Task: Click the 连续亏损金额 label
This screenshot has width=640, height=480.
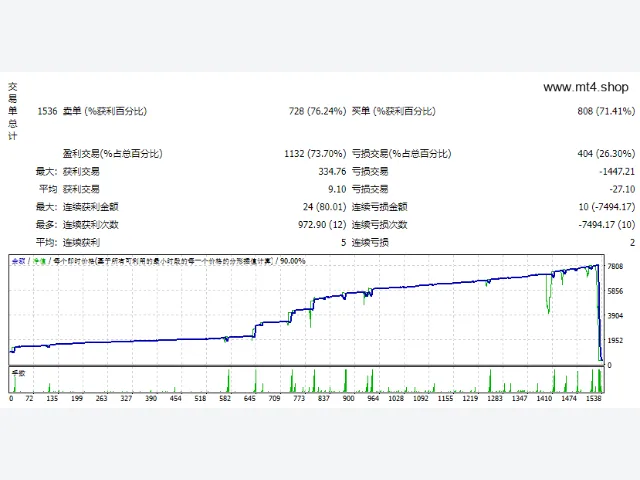Action: (x=379, y=207)
